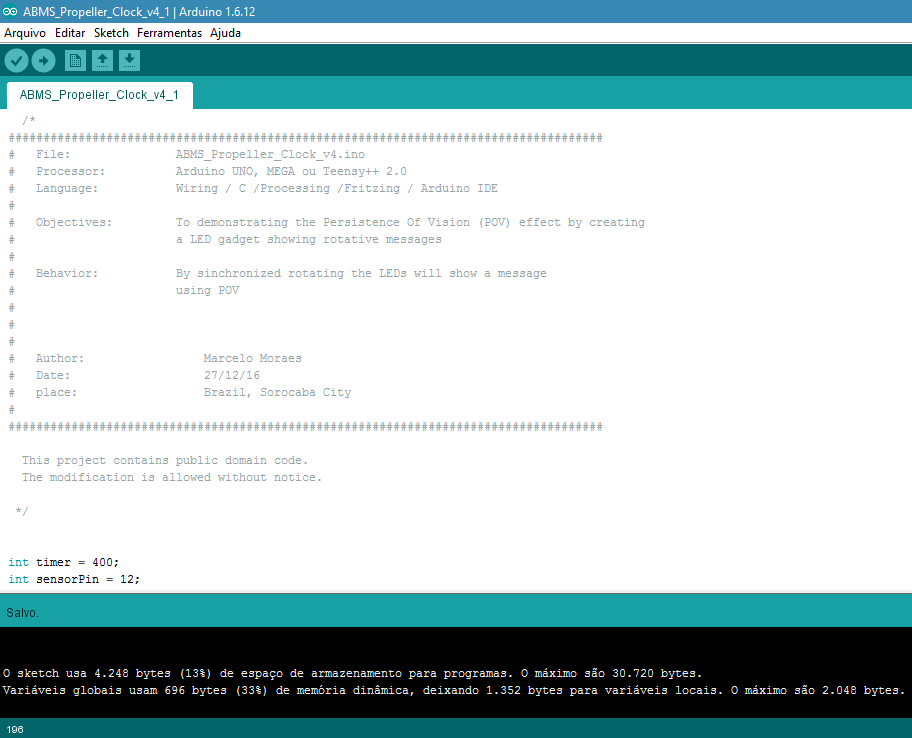Viewport: 912px width, 738px height.
Task: Click the 'Behavior:' label in the comment
Action: pyautogui.click(x=67, y=273)
